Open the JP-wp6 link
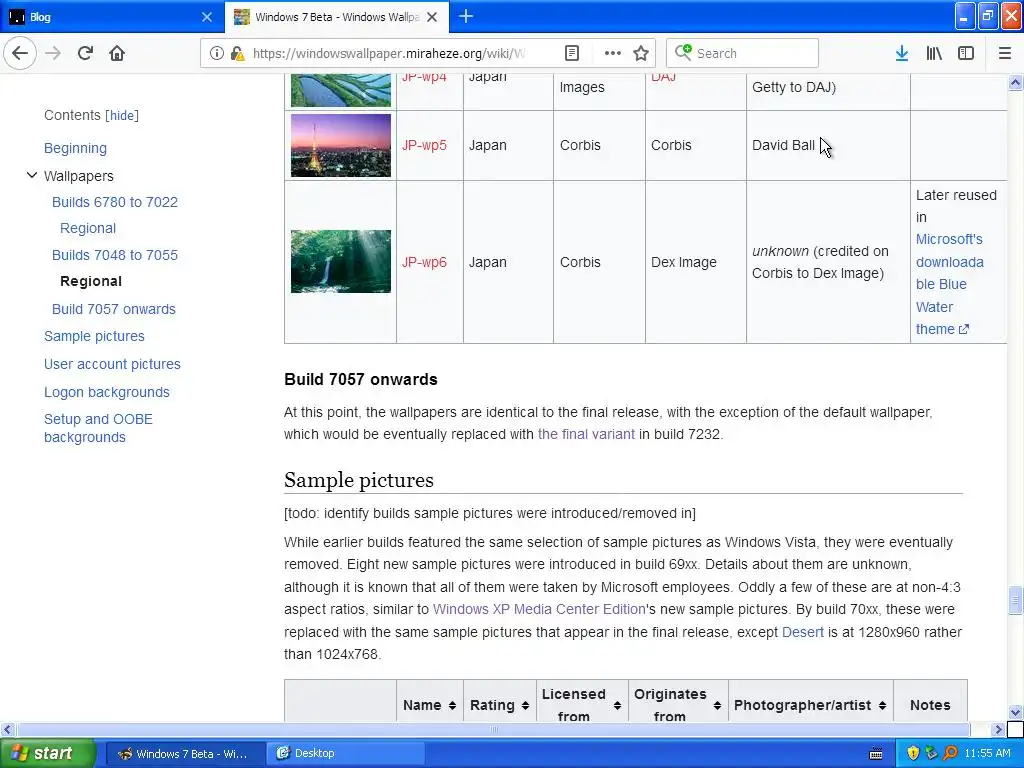This screenshot has height=768, width=1024. (x=424, y=262)
